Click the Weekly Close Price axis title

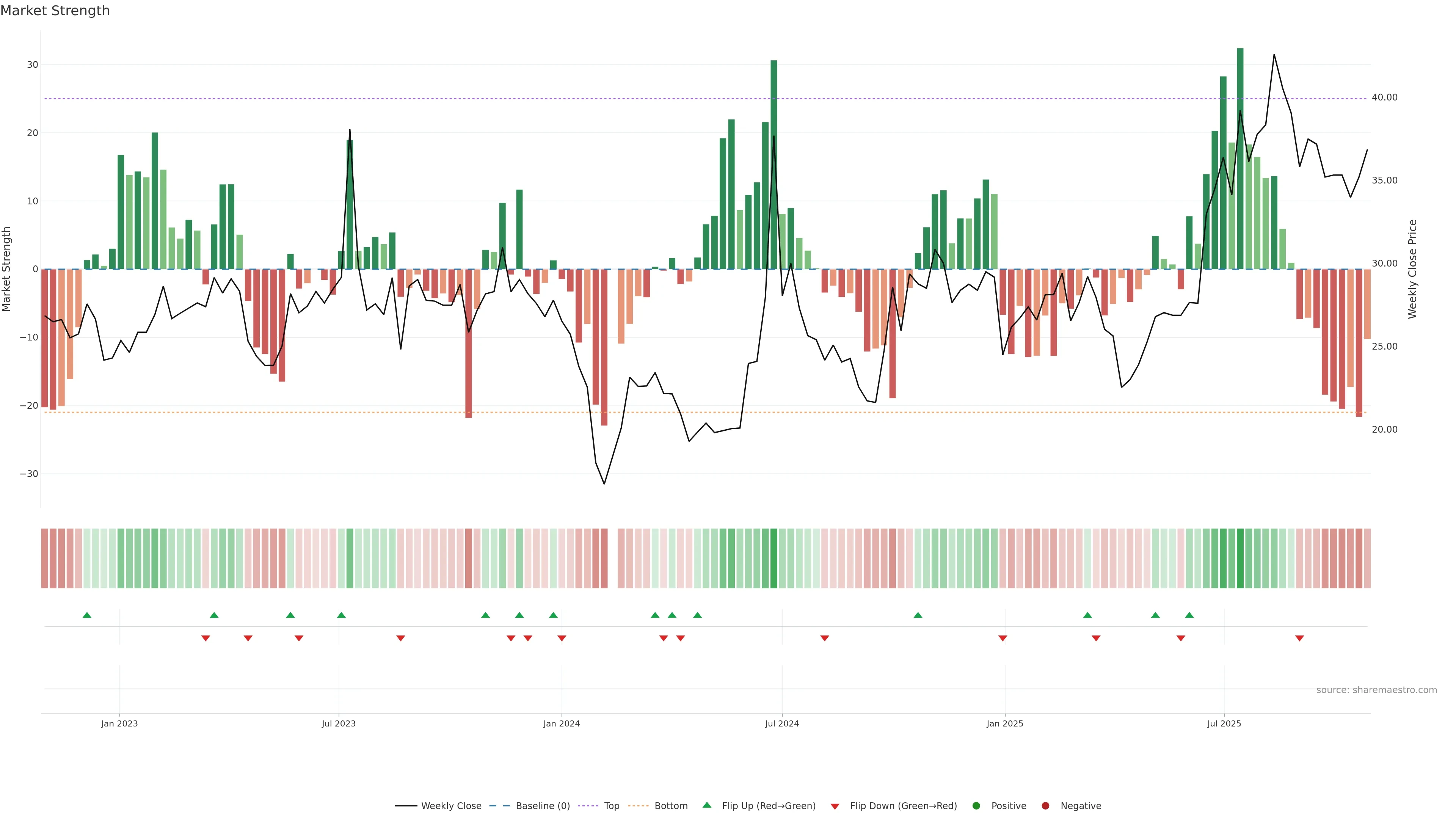1412,269
